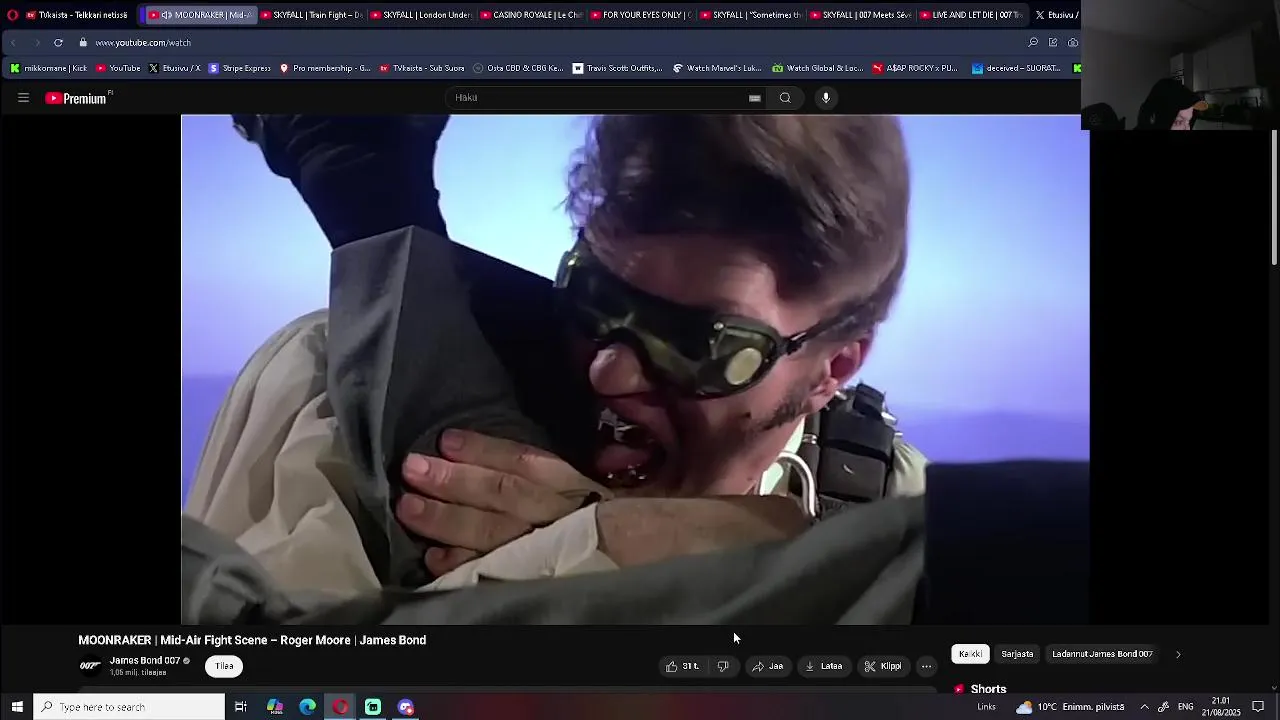This screenshot has width=1280, height=720.
Task: Click the edit icon in address bar
Action: pyautogui.click(x=1053, y=43)
